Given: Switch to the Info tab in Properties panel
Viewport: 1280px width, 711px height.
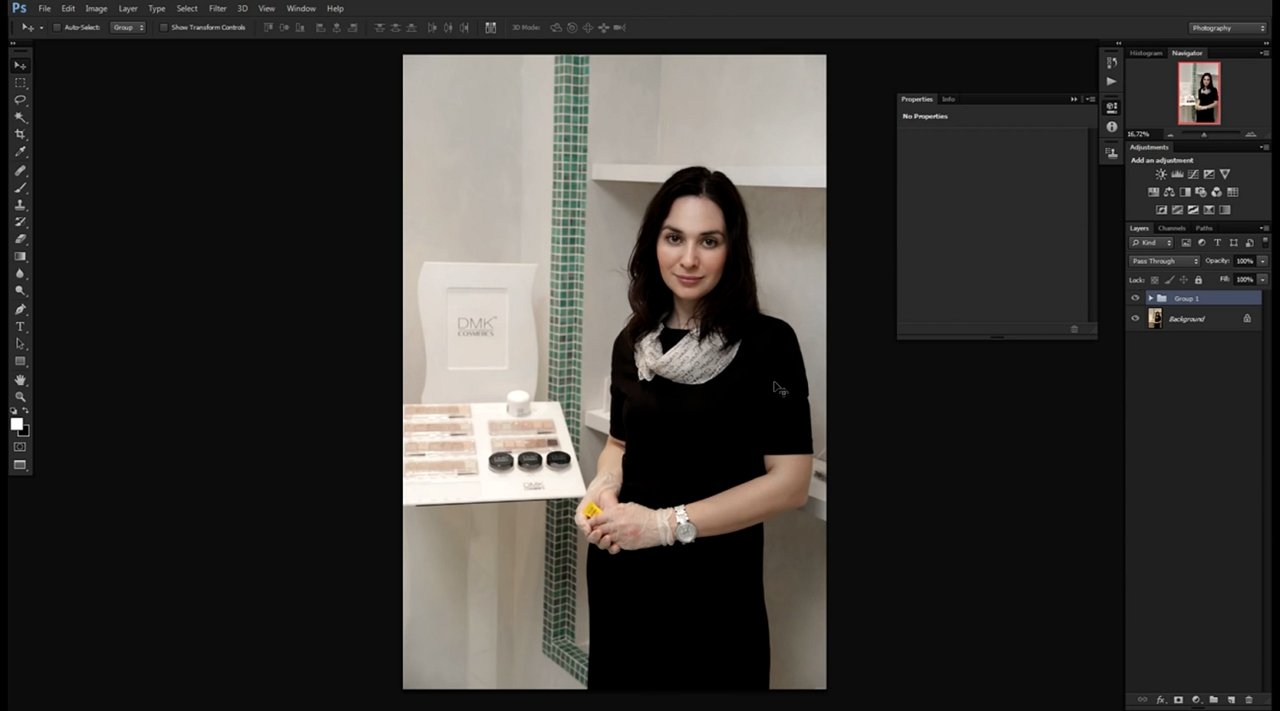Looking at the screenshot, I should (948, 99).
